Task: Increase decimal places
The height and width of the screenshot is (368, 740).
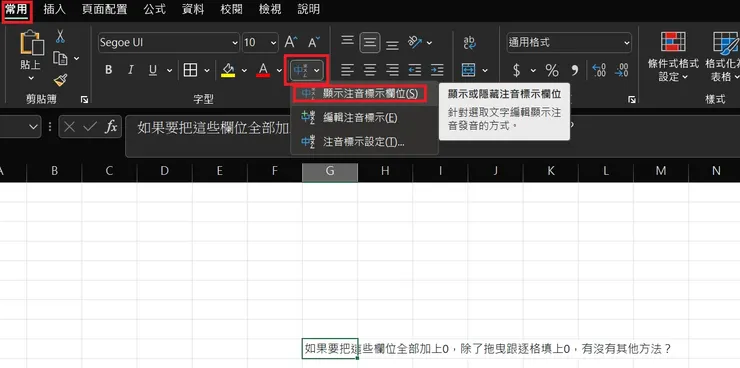Action: (x=599, y=70)
